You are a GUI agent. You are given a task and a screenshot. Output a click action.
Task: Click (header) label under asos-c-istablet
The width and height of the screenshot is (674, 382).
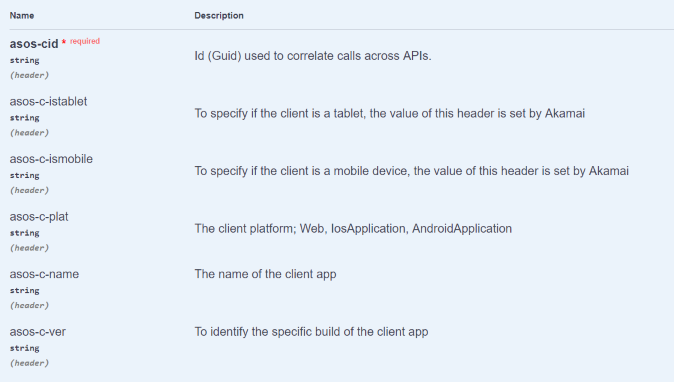point(29,133)
